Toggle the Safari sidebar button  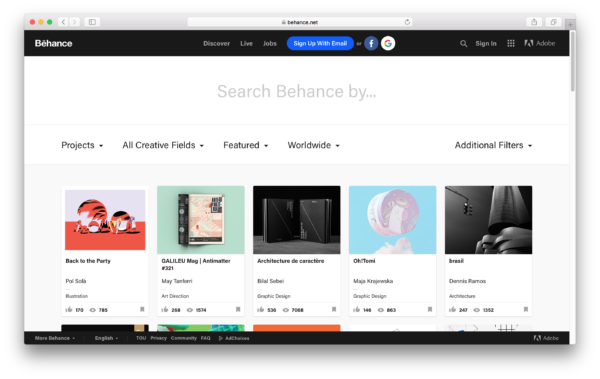coord(92,22)
